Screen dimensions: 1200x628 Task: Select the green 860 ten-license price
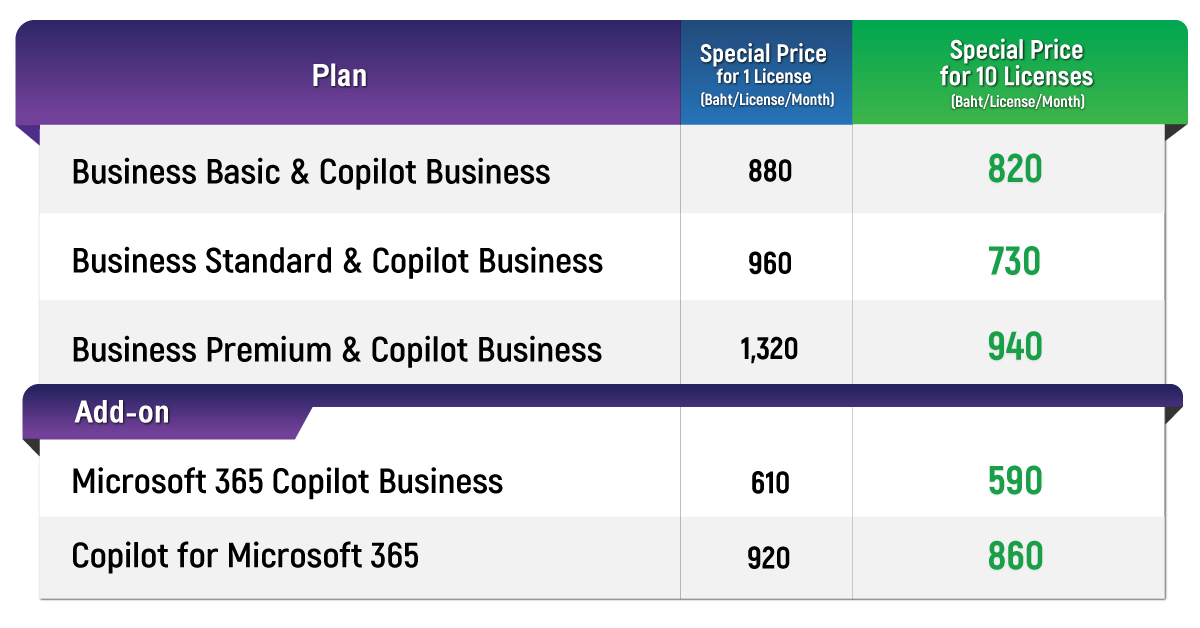[x=1015, y=556]
